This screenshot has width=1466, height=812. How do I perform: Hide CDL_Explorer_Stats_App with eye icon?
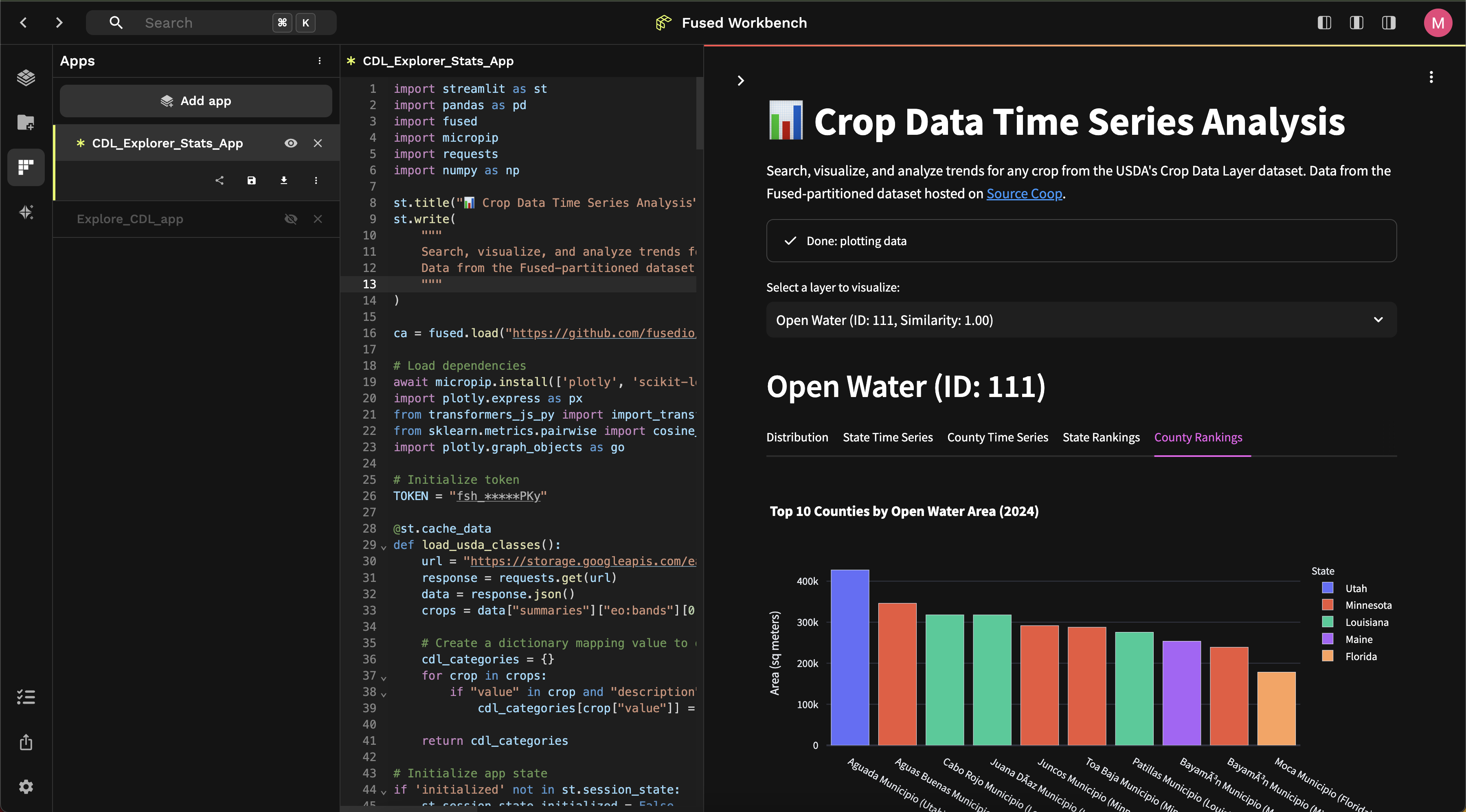291,143
